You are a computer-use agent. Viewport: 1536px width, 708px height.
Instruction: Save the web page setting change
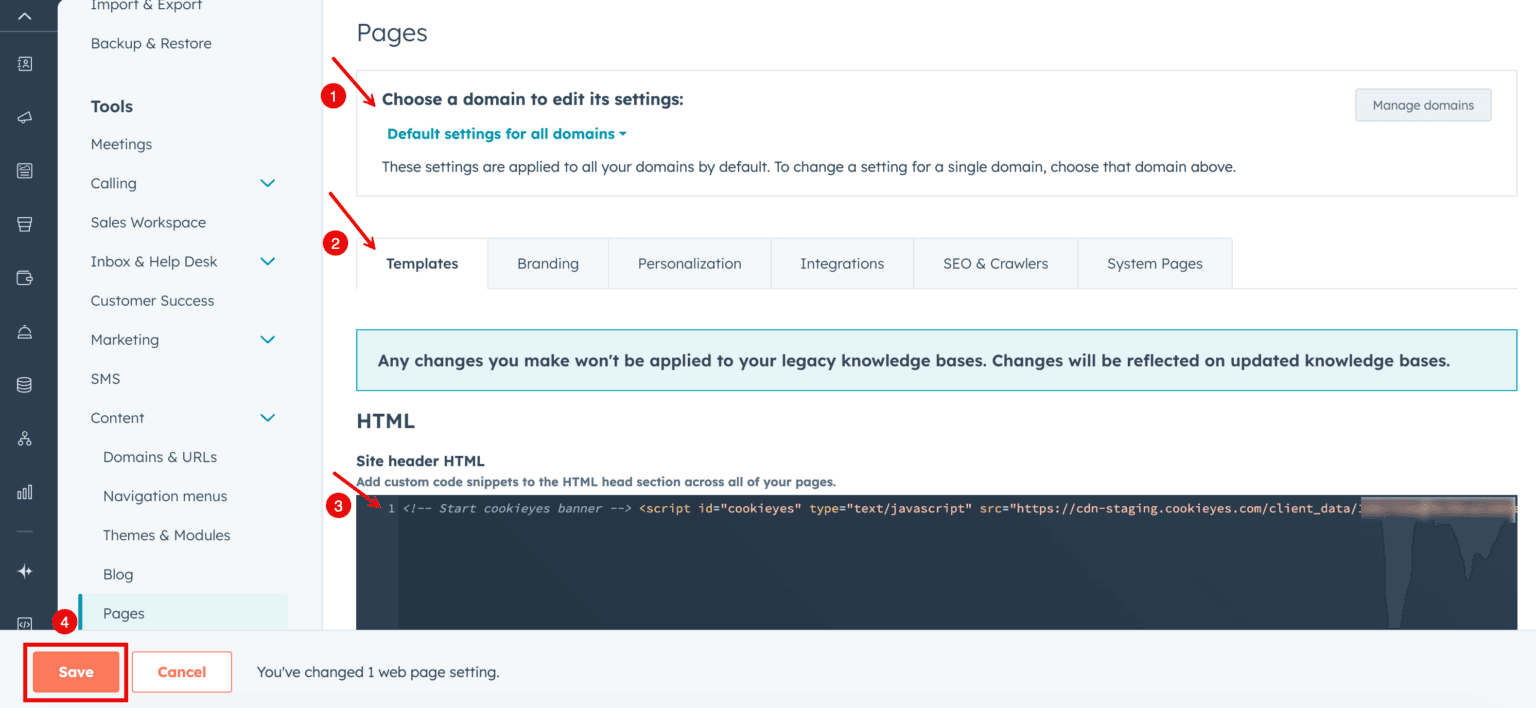pyautogui.click(x=76, y=672)
